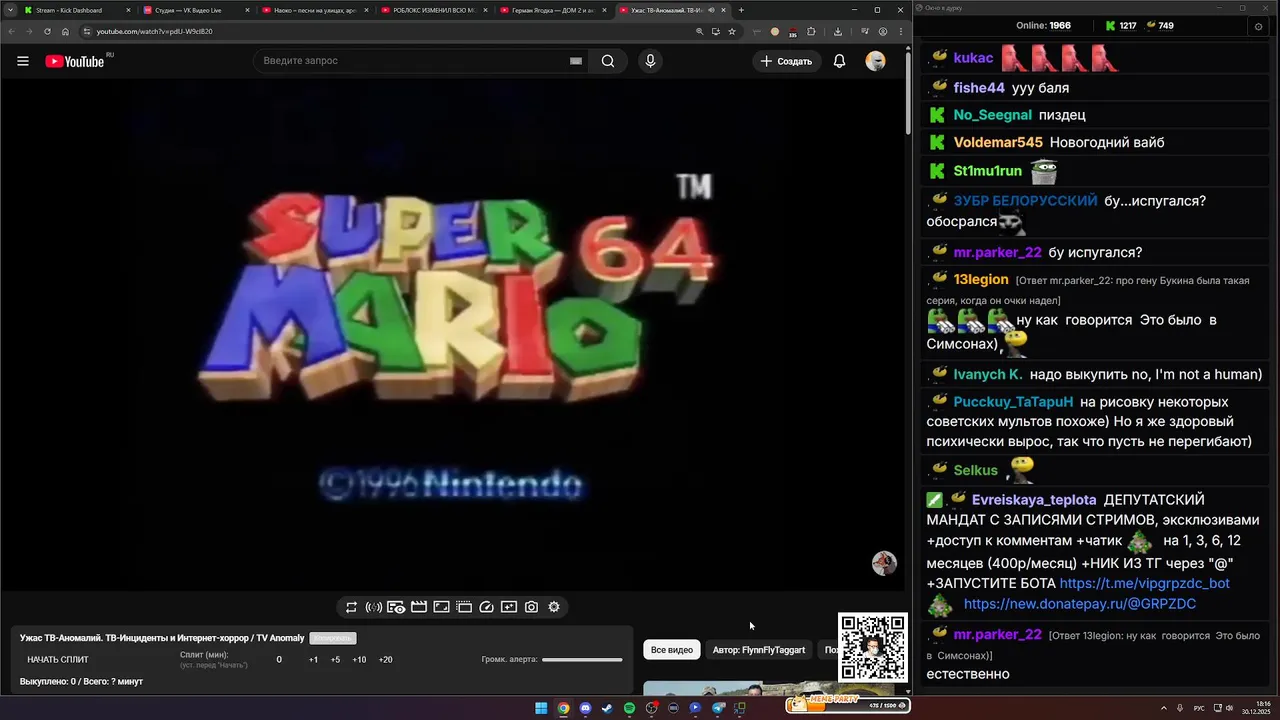Screen dimensions: 1280x720
Task: Go to the YouTube home logo
Action: [76, 61]
